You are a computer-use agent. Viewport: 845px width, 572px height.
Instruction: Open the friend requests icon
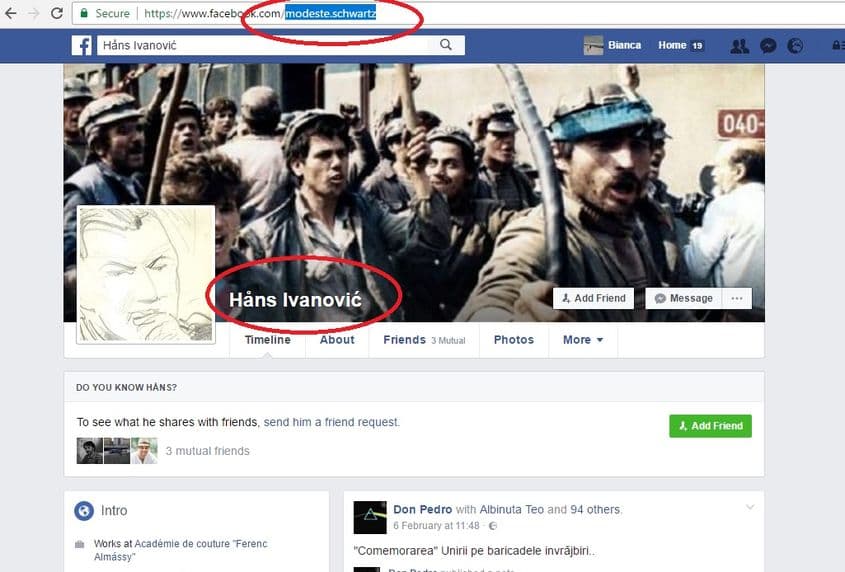739,46
